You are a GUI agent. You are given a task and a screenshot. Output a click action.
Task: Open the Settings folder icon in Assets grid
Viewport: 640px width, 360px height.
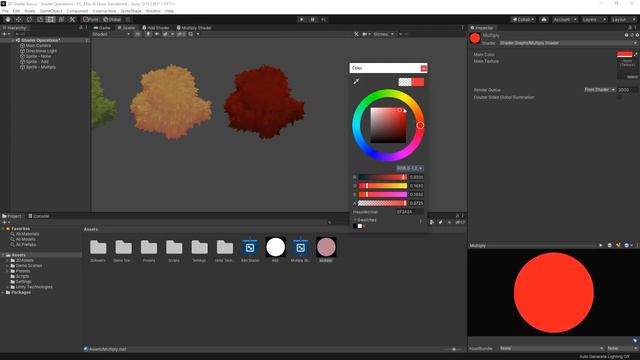pos(199,247)
